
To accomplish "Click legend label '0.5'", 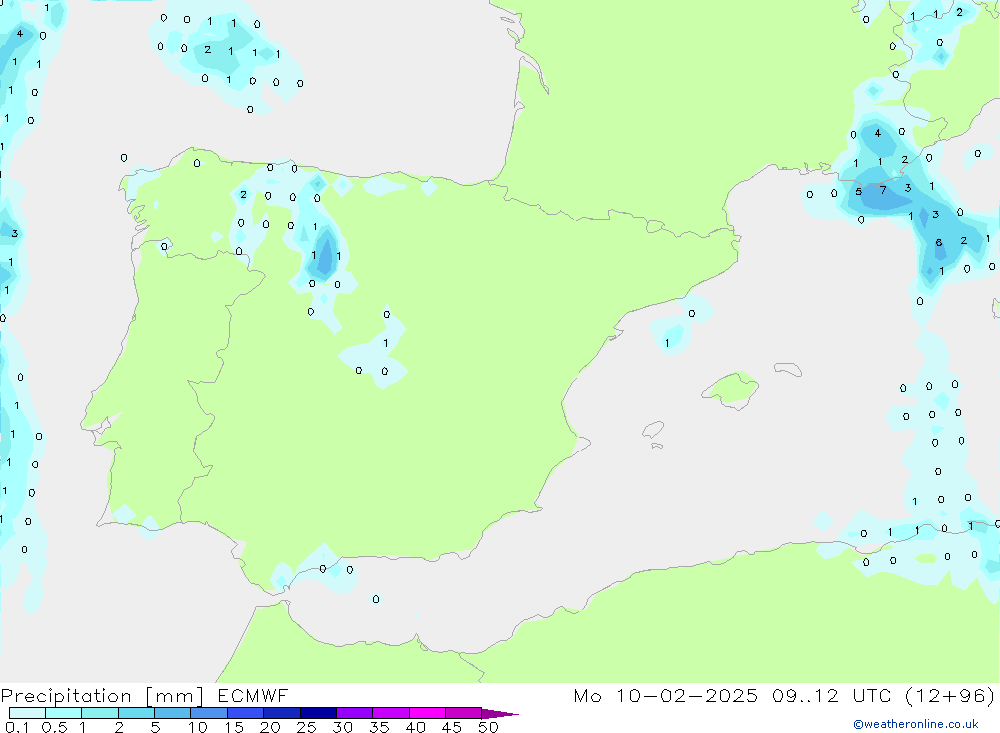I will click(54, 727).
